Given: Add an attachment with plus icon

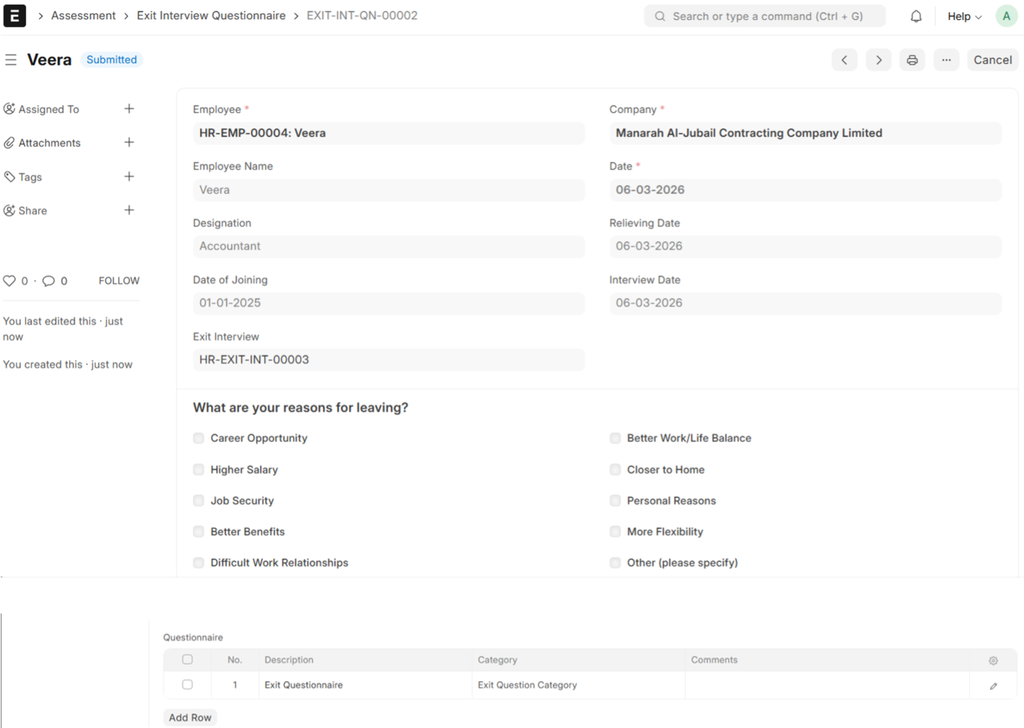Looking at the screenshot, I should click(129, 143).
